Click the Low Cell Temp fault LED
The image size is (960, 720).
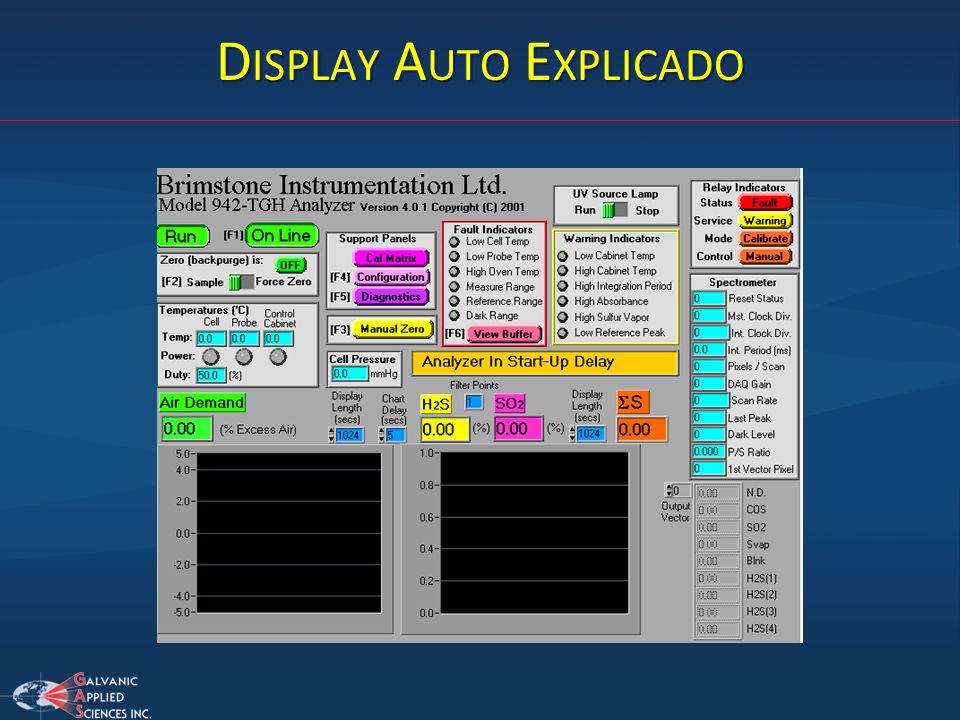(454, 241)
